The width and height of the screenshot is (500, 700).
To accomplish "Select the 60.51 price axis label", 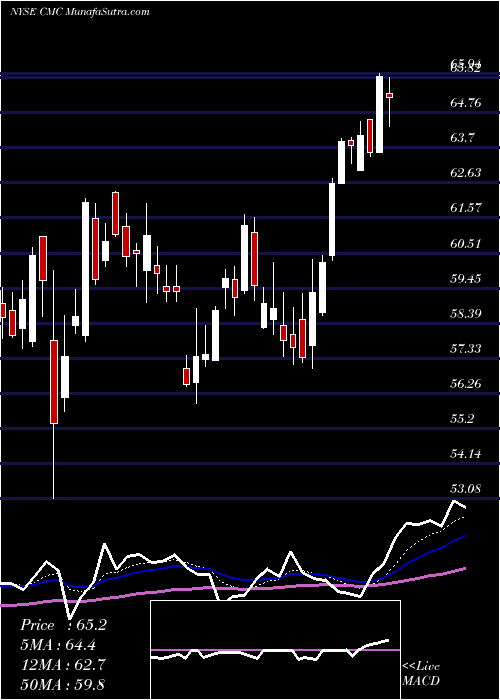I will pos(466,243).
